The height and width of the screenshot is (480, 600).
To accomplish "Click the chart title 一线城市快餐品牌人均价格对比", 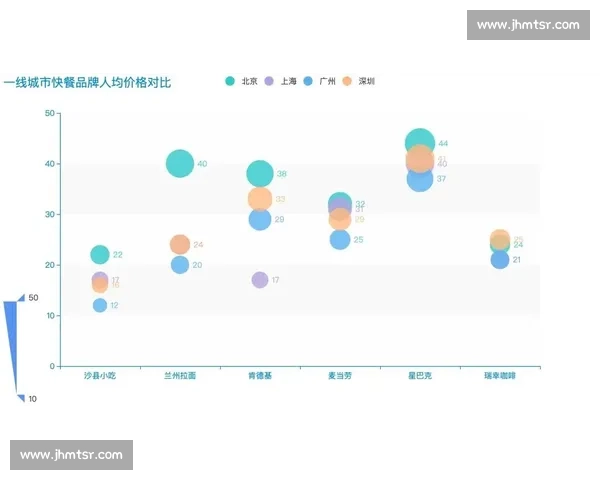I will 87,81.
